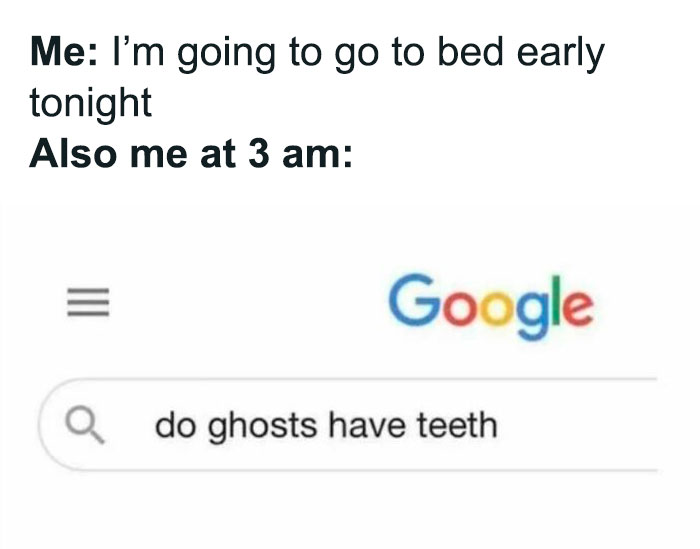Click the bold "Me:" label
Screen dimensions: 700x549
click(60, 53)
